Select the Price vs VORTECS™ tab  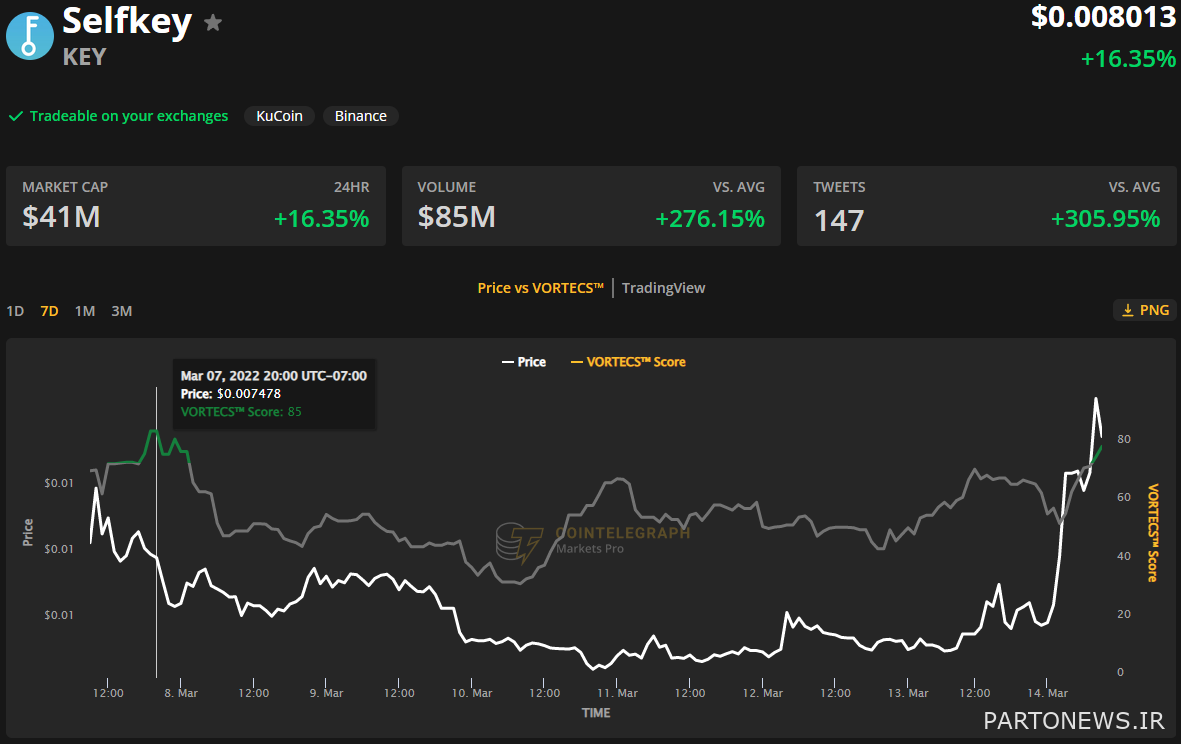[x=541, y=288]
